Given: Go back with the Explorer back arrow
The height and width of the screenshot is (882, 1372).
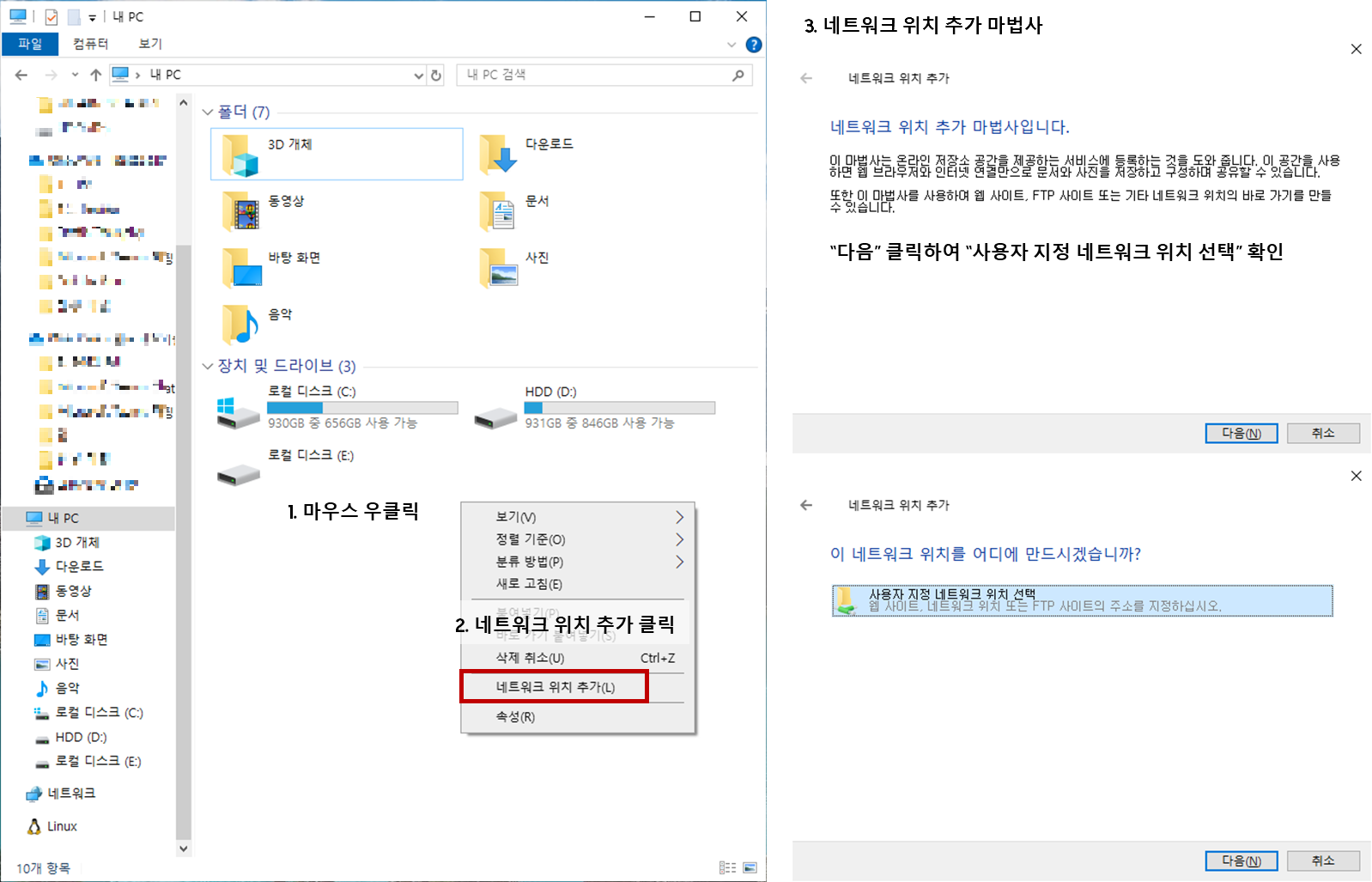Looking at the screenshot, I should [21, 76].
